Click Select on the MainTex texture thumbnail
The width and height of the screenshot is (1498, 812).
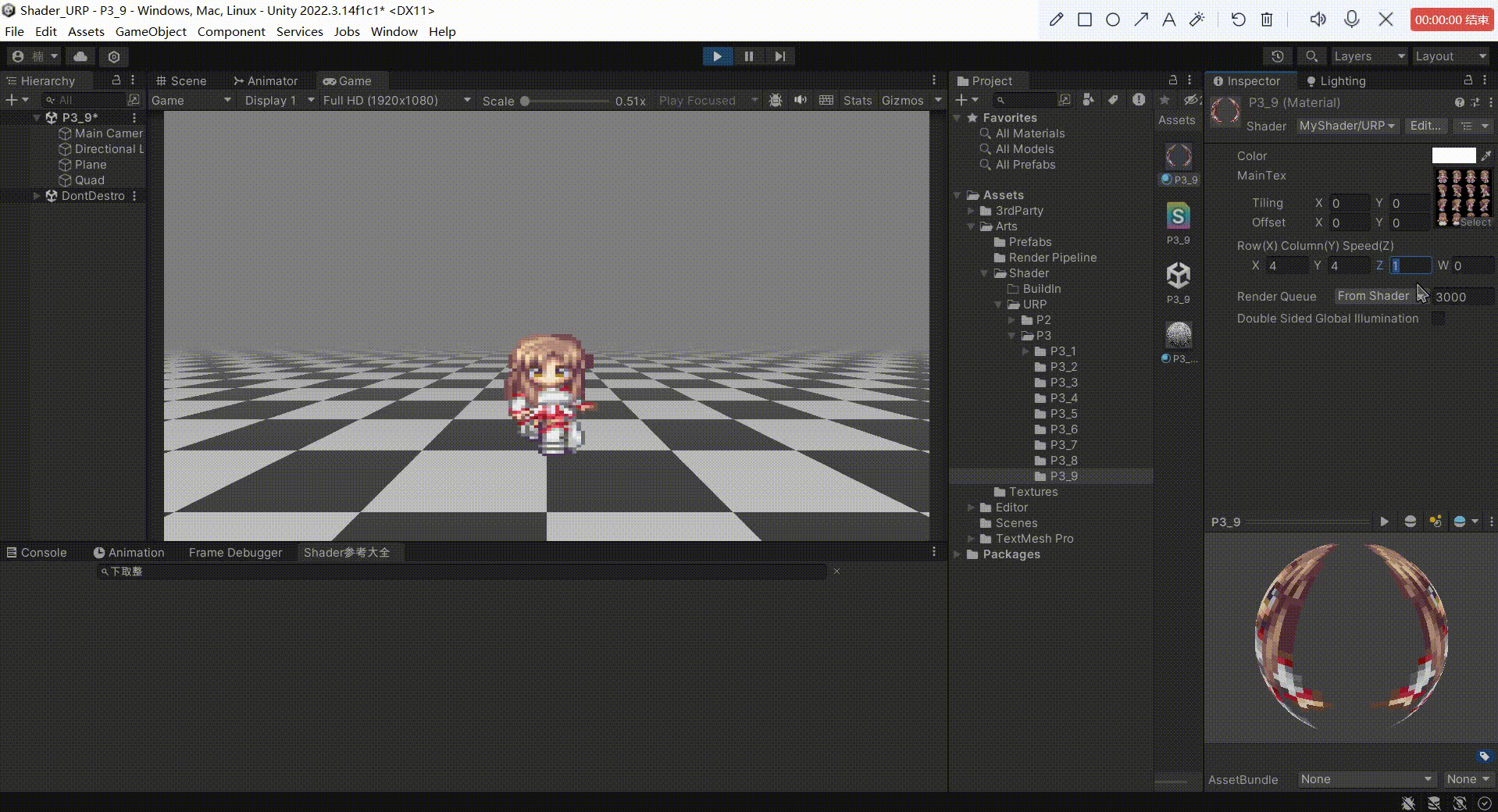[1475, 223]
